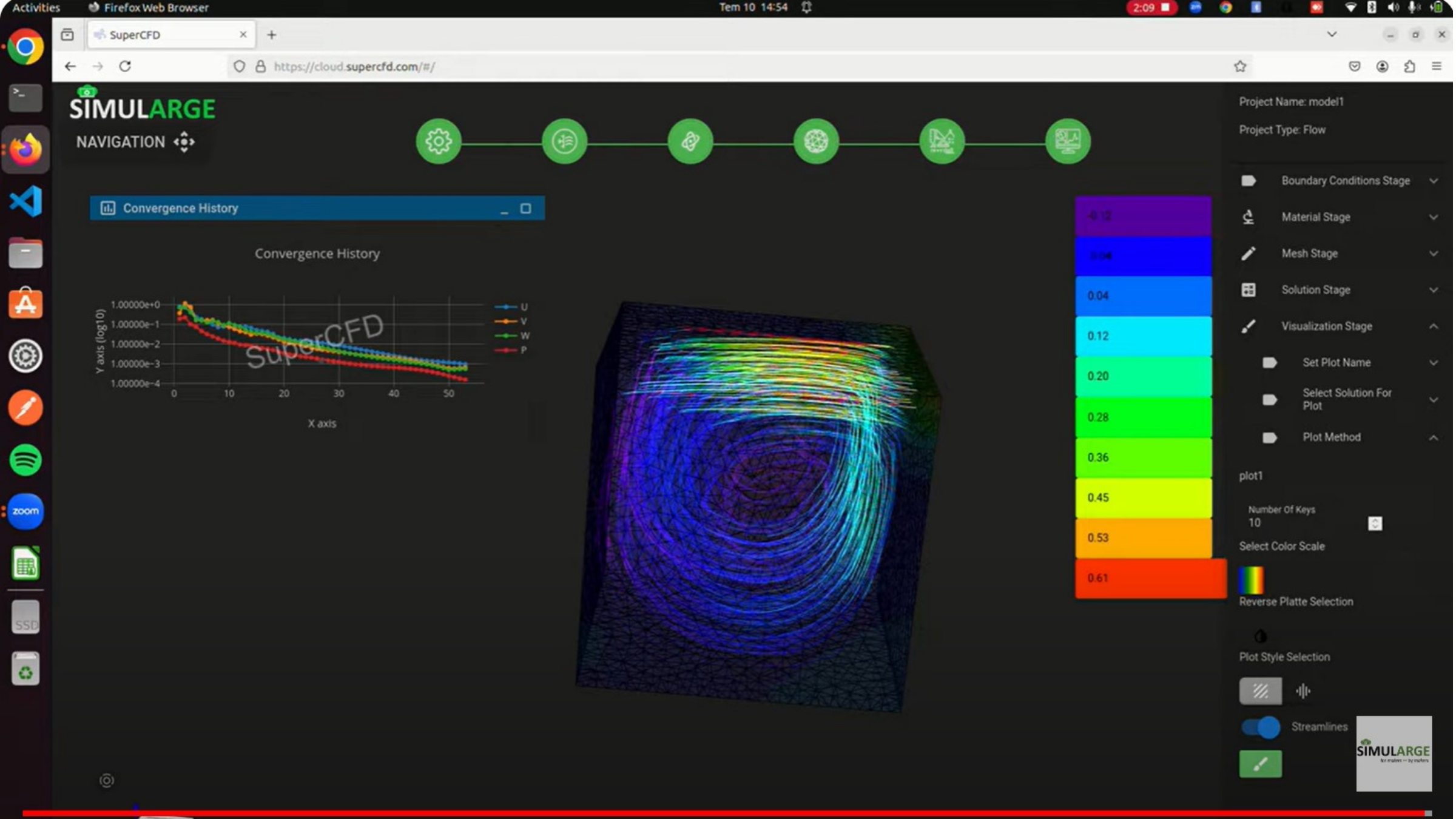Select the Mesh sphere stage icon
Image resolution: width=1456 pixels, height=819 pixels.
(x=816, y=141)
